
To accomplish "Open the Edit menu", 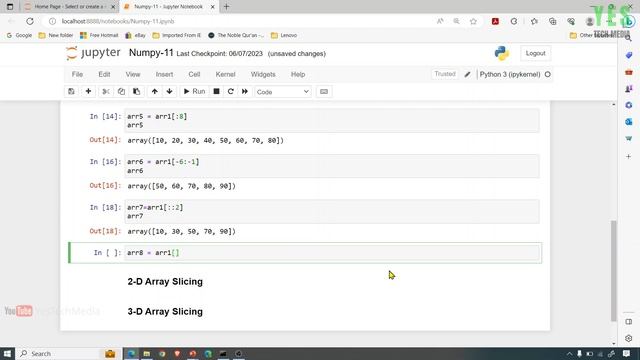I will (104, 74).
